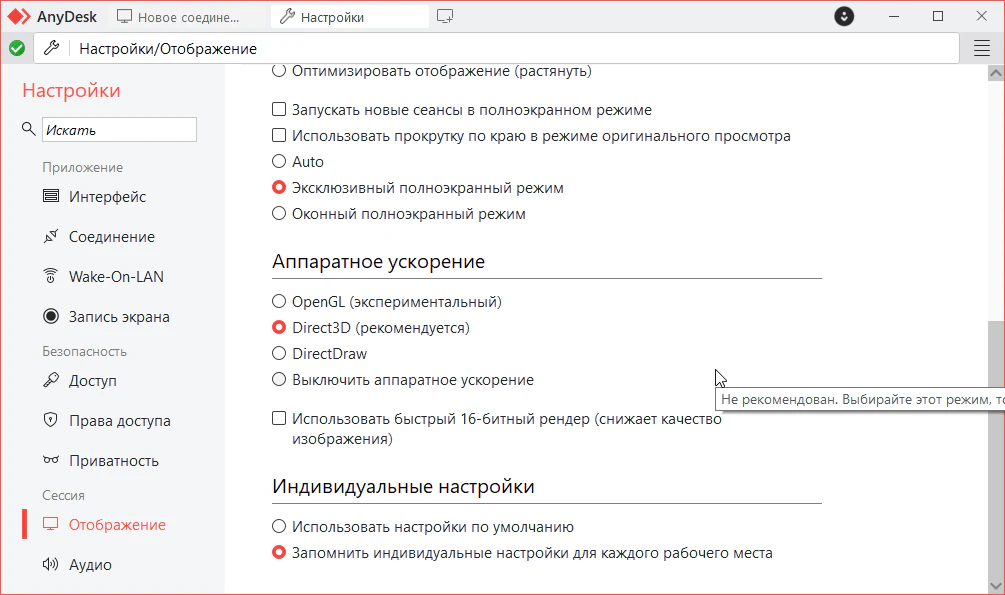The width and height of the screenshot is (1005, 595).
Task: Click the vertical scrollbar down arrow
Action: (x=995, y=585)
